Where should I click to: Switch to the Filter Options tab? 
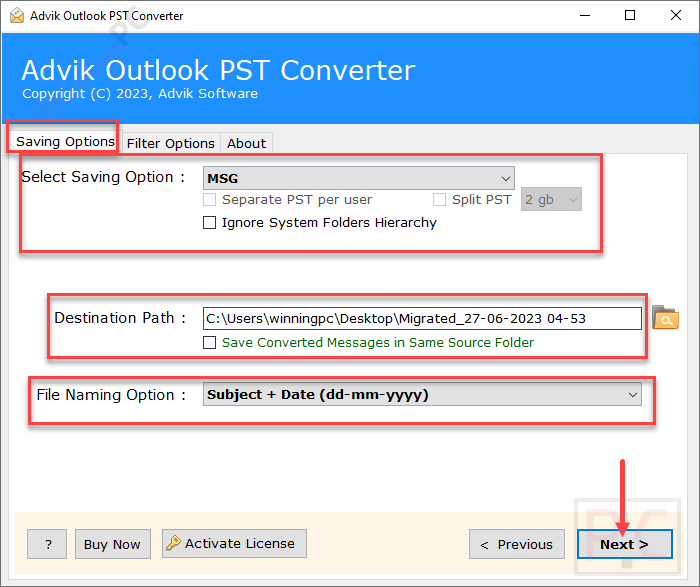(x=171, y=143)
